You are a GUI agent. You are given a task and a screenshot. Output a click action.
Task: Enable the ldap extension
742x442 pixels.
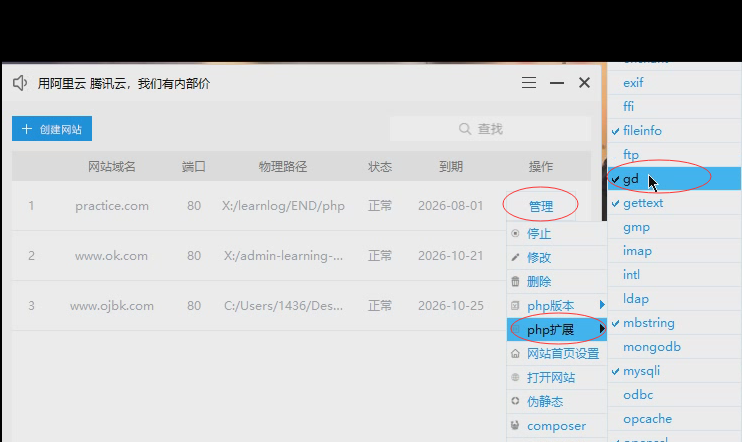[674, 299]
